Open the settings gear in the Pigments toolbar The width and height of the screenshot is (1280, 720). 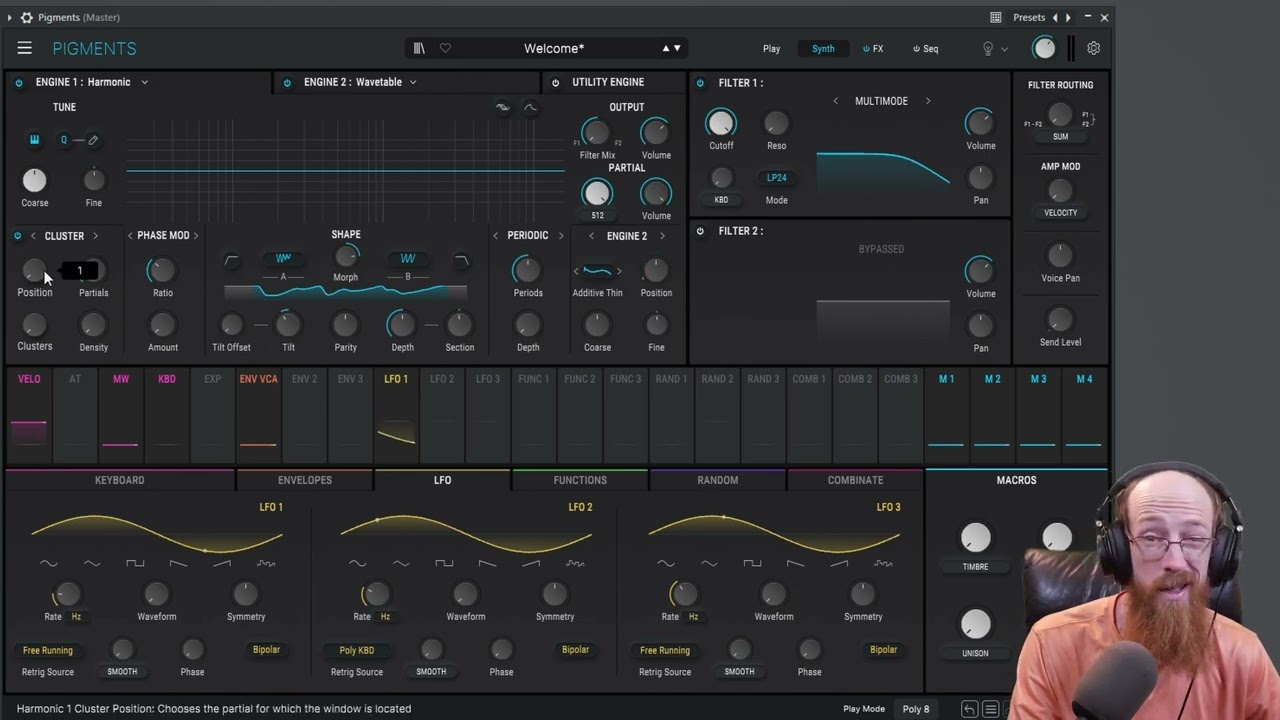click(x=1093, y=48)
